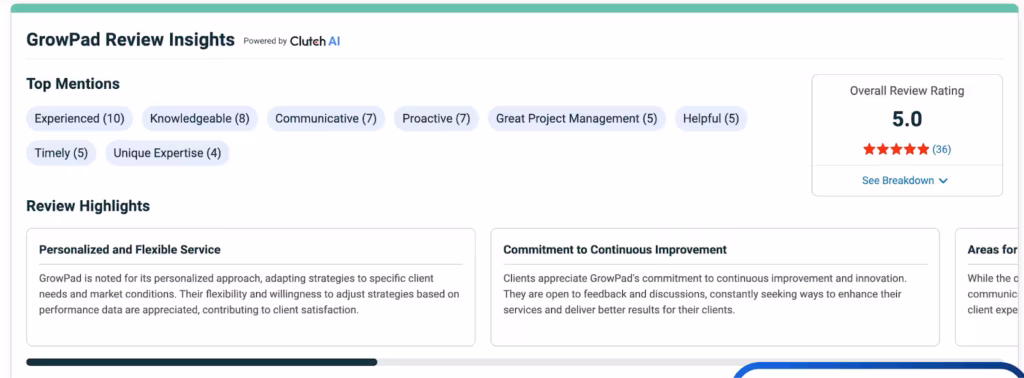Image resolution: width=1024 pixels, height=378 pixels.
Task: Select the Helpful (5) mention tag
Action: click(x=711, y=119)
